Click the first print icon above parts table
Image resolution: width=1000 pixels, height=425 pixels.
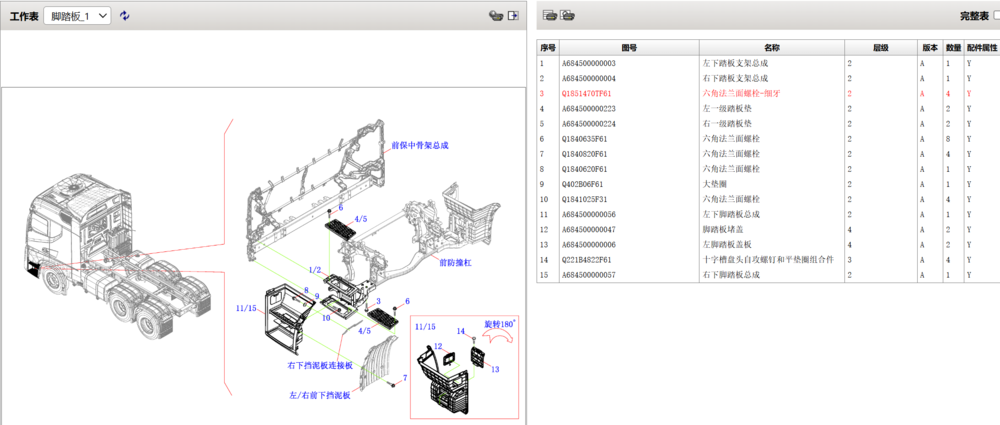(x=550, y=15)
